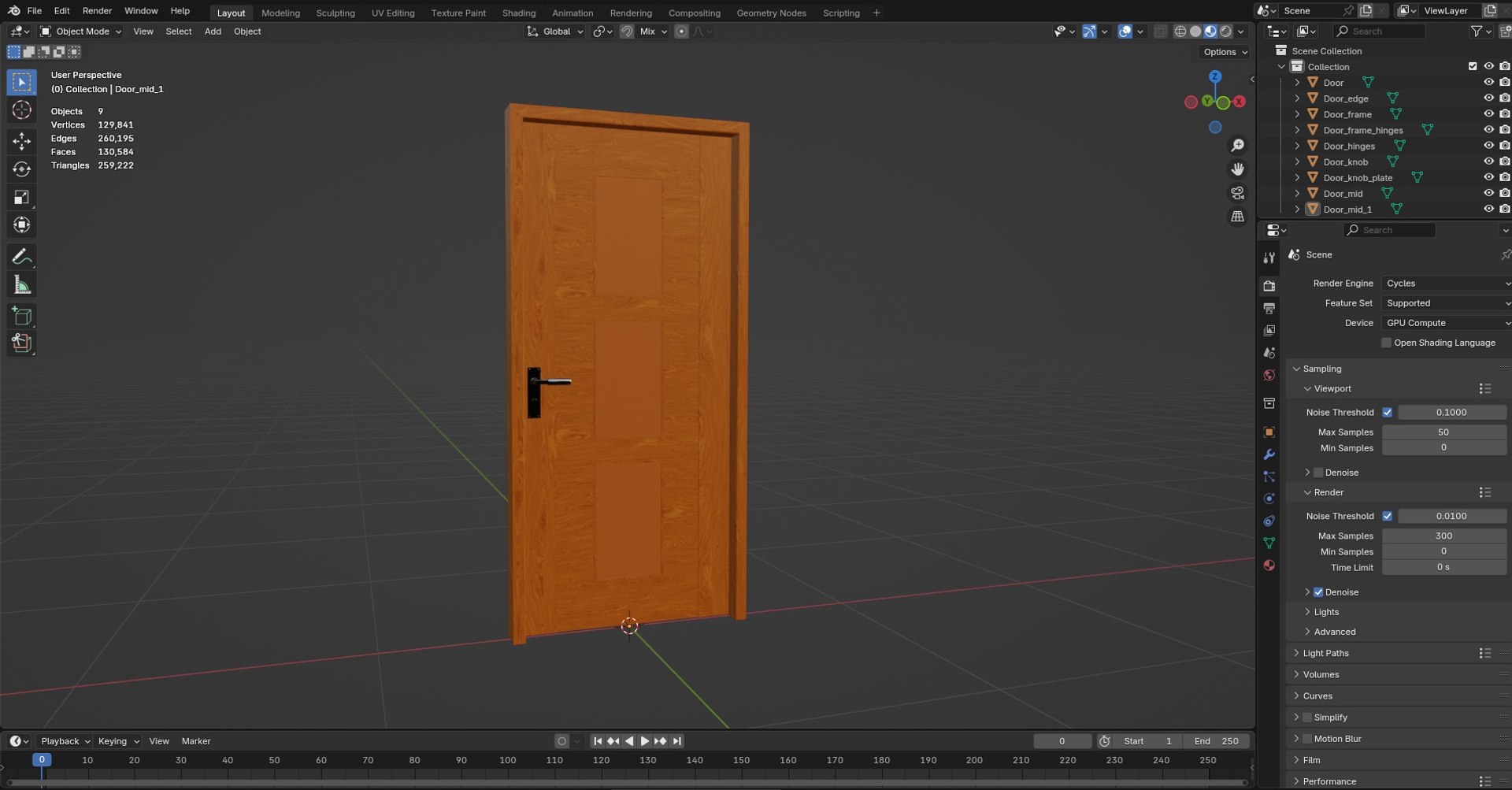
Task: Open Global transform orientation dropdown
Action: (555, 32)
